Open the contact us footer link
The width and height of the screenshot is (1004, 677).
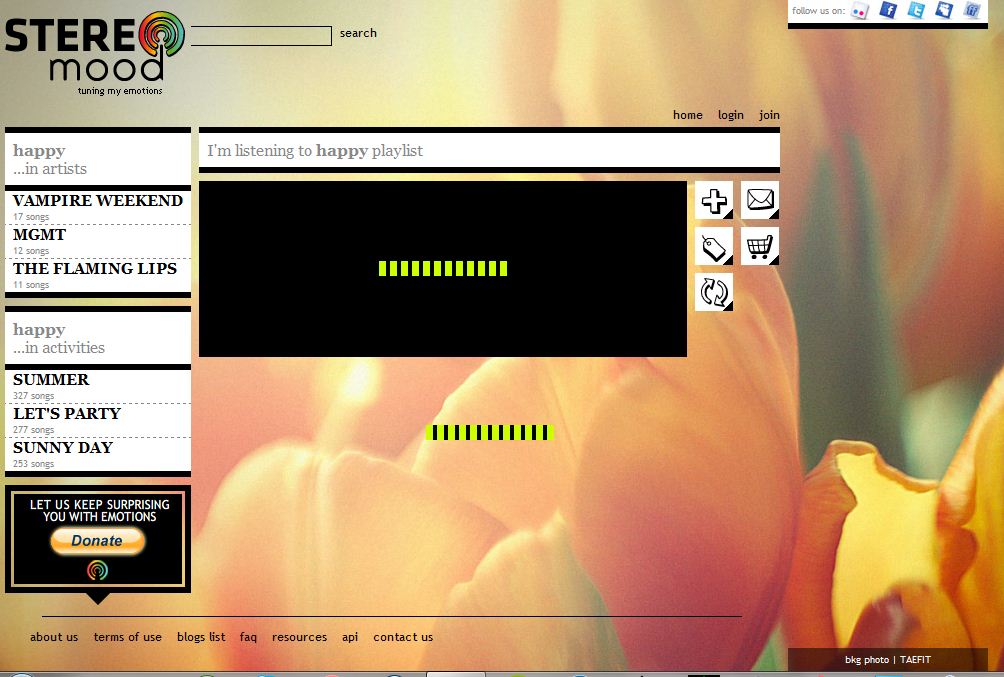(x=403, y=637)
